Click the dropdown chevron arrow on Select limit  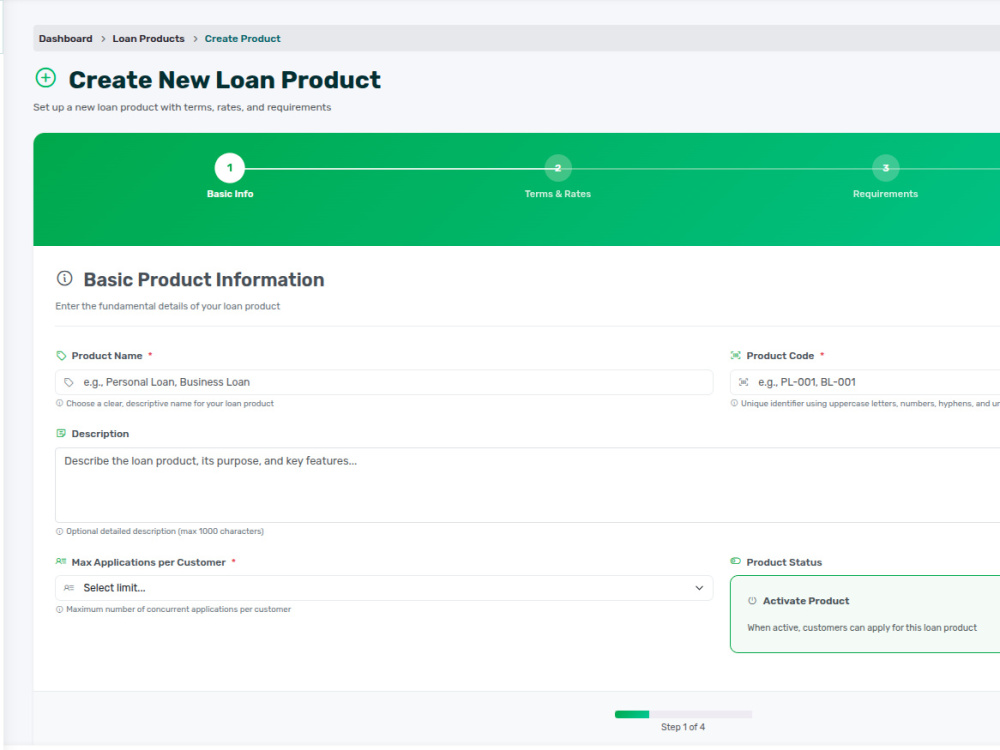click(699, 588)
